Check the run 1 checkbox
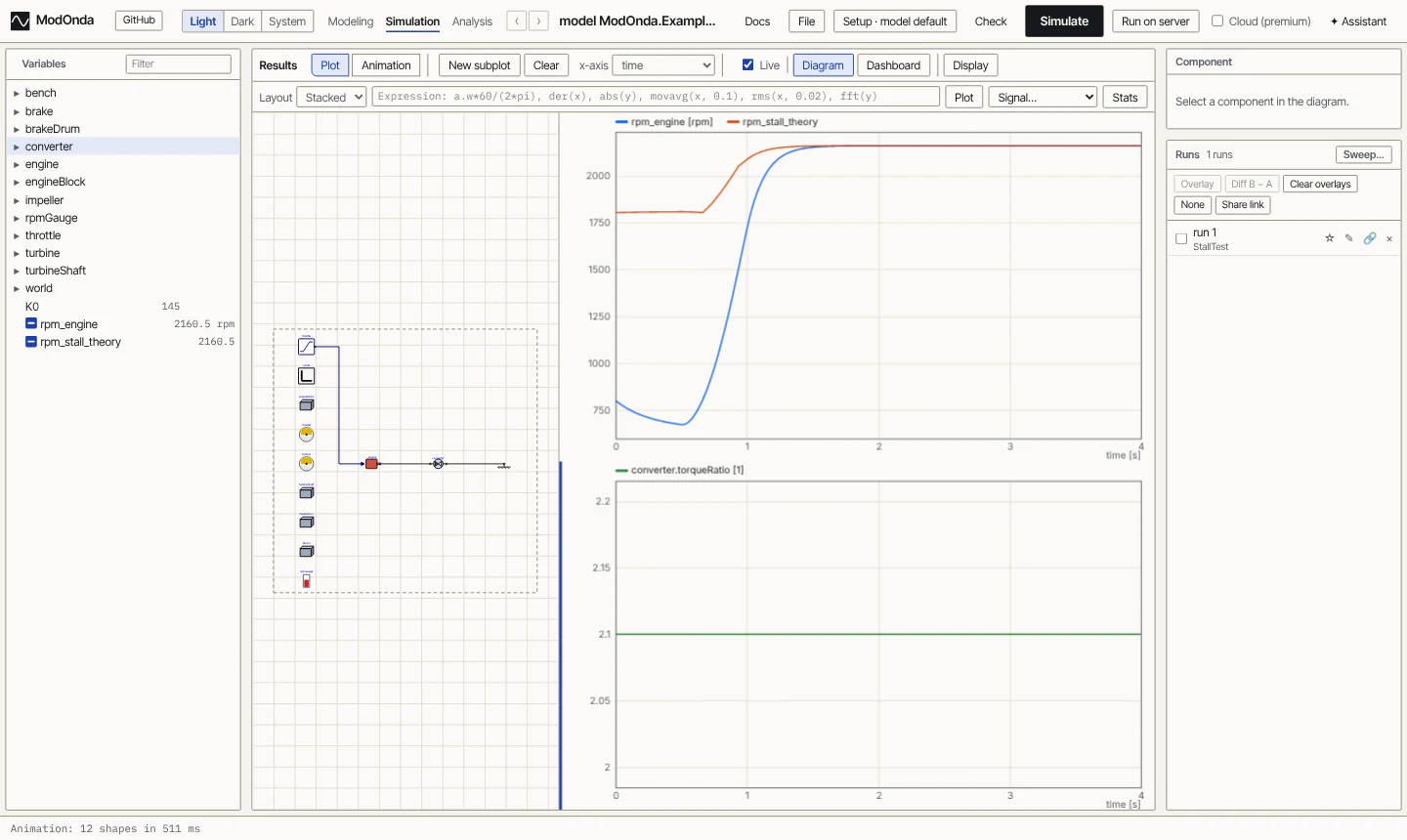This screenshot has width=1407, height=840. [x=1181, y=238]
